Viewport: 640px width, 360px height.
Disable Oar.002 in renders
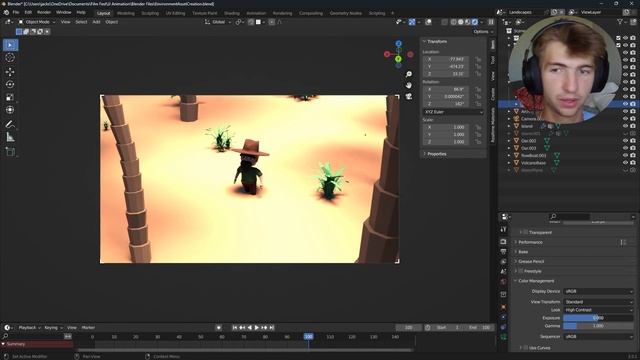tap(633, 141)
